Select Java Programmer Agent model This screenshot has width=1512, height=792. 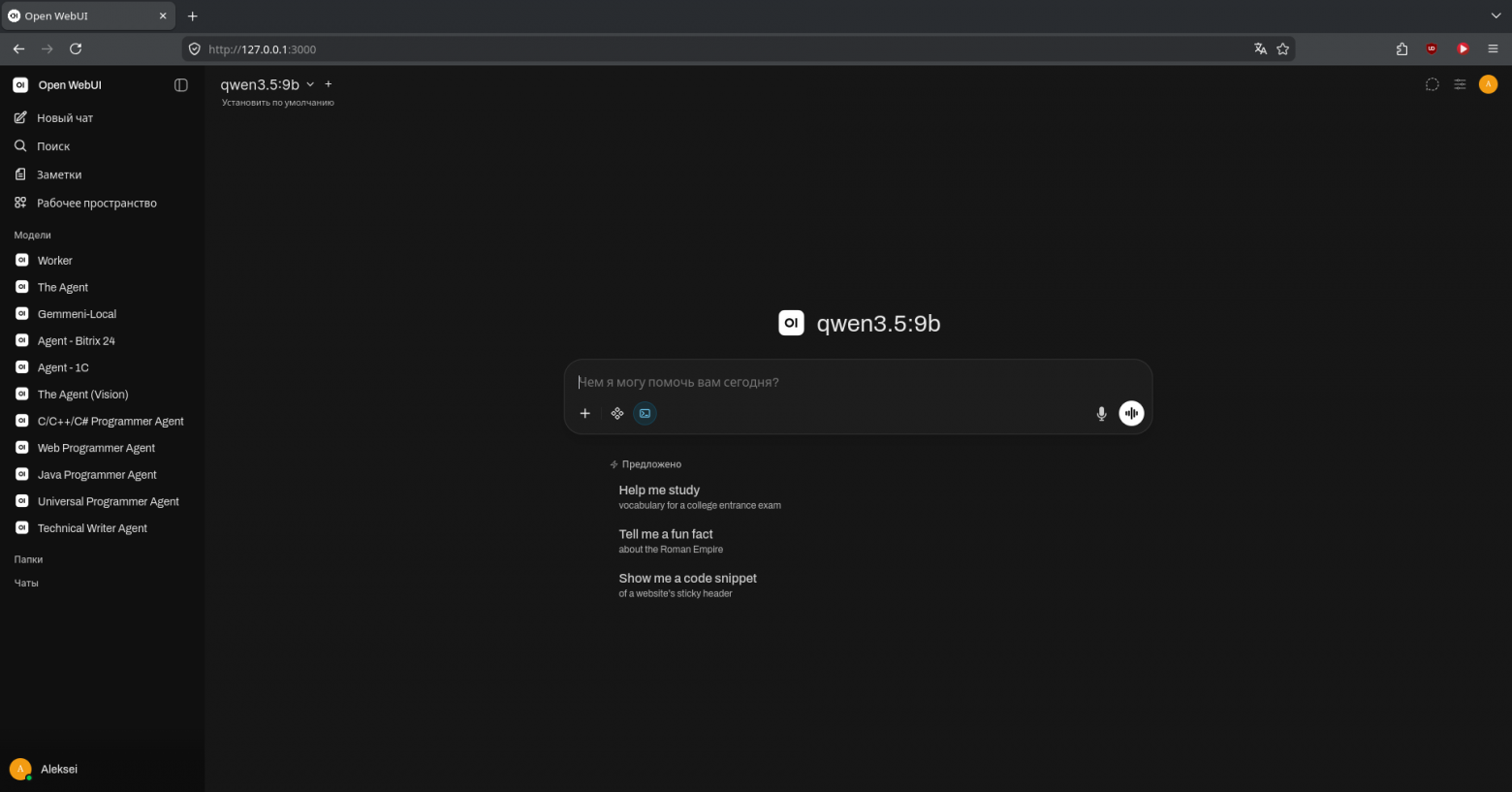[102, 475]
